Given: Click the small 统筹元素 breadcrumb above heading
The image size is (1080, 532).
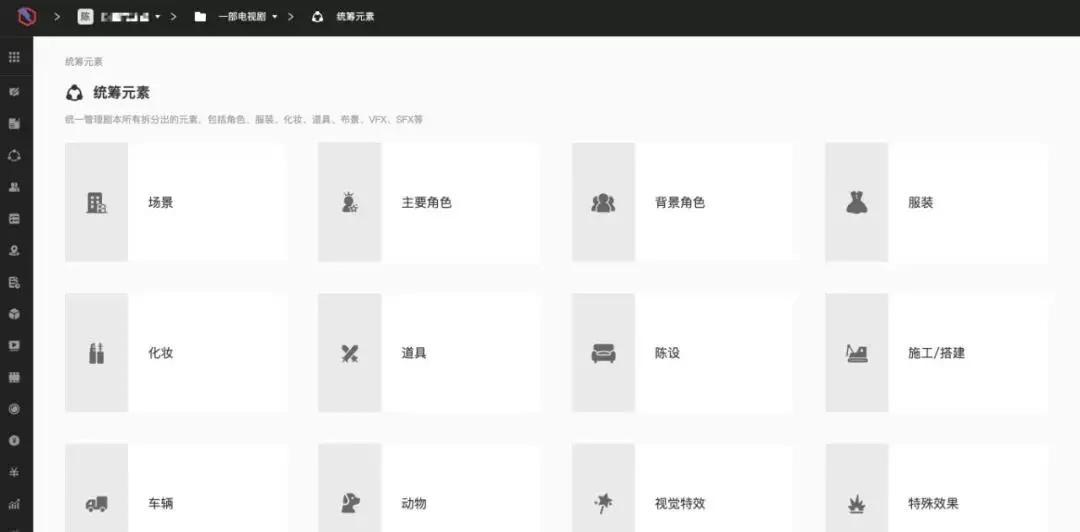Looking at the screenshot, I should [x=84, y=61].
